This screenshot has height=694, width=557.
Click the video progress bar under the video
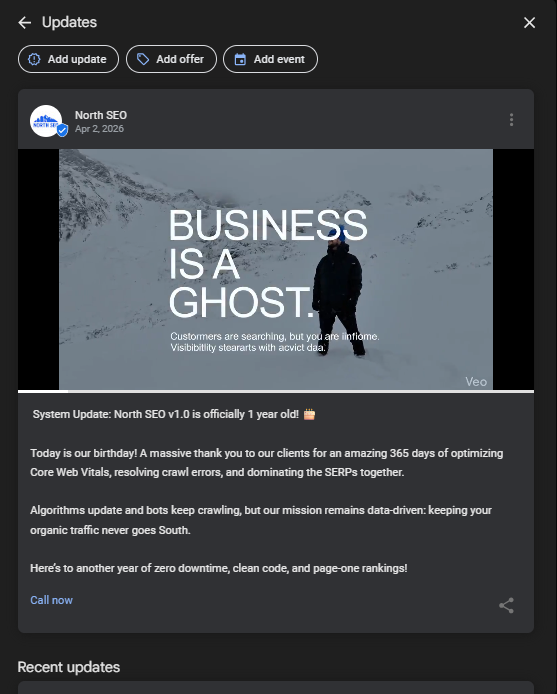coord(275,391)
